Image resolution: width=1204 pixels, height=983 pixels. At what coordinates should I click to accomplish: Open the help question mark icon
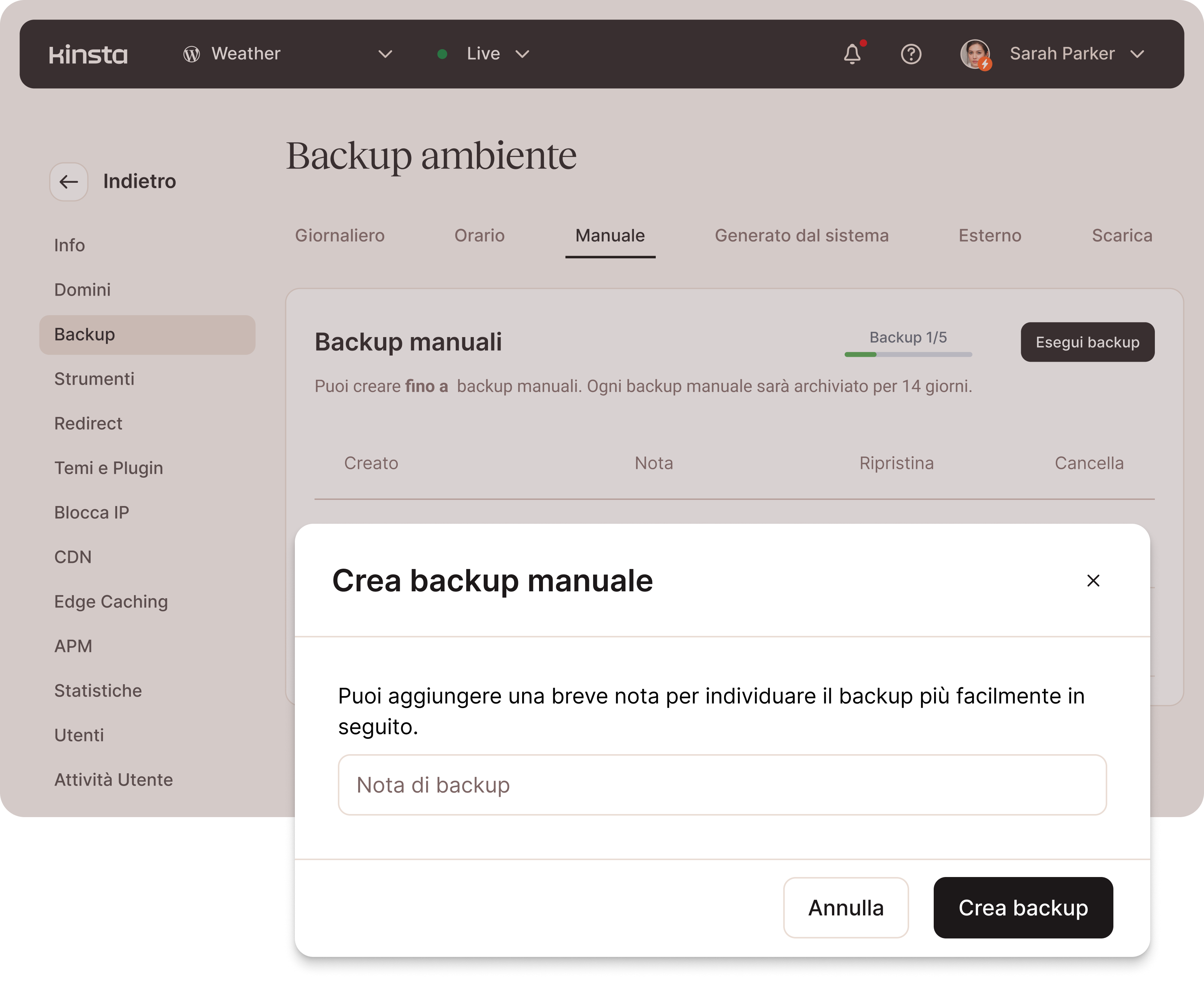click(x=911, y=55)
